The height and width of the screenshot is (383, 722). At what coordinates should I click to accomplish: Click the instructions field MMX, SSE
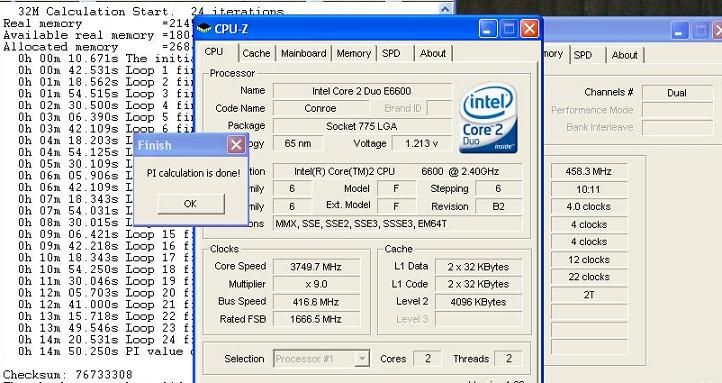[397, 224]
